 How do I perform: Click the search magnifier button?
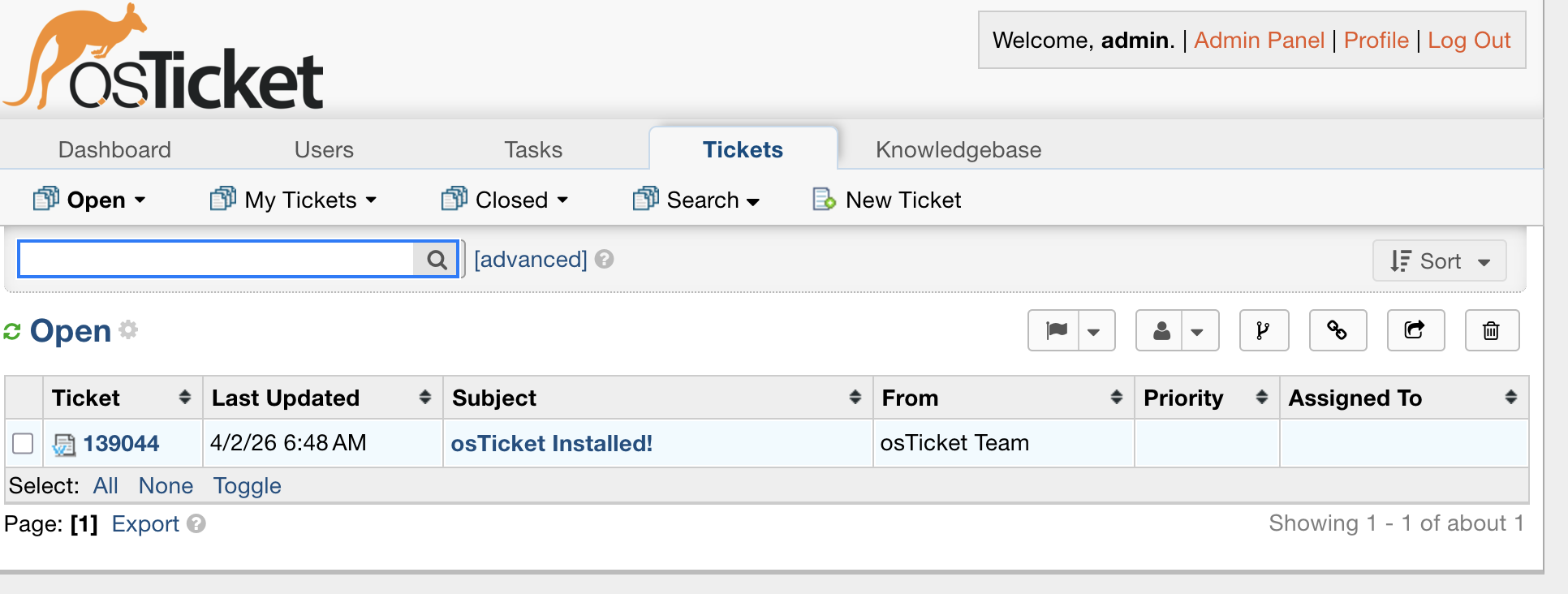[x=437, y=260]
